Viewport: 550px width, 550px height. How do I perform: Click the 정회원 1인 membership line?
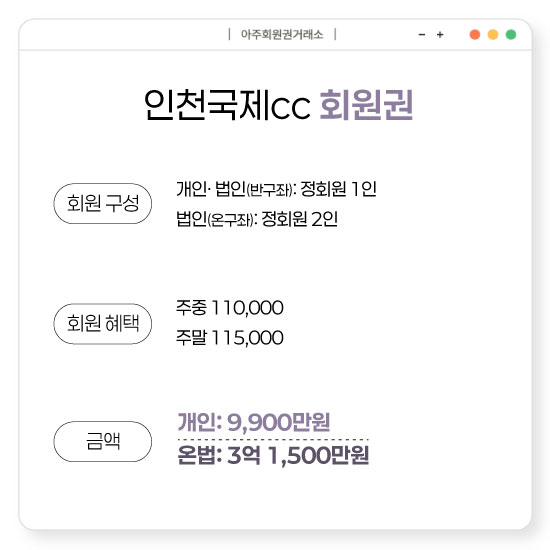point(276,189)
